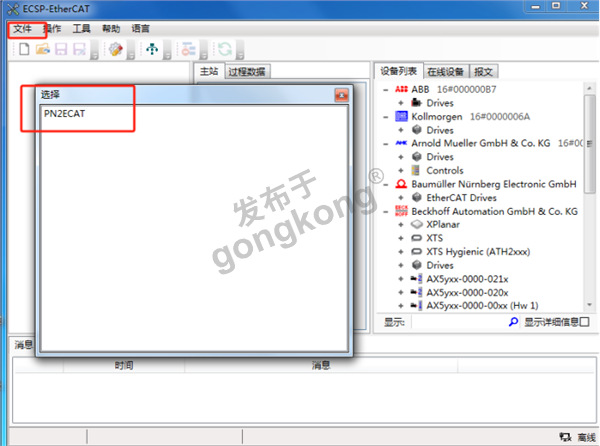Click the magnifier search icon in device list
600x446 pixels.
click(x=513, y=322)
